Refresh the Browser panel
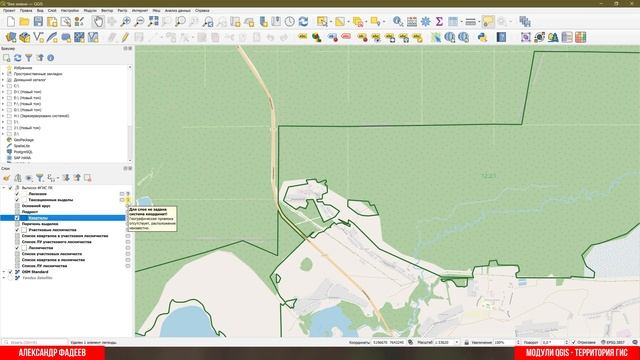 coord(18,58)
